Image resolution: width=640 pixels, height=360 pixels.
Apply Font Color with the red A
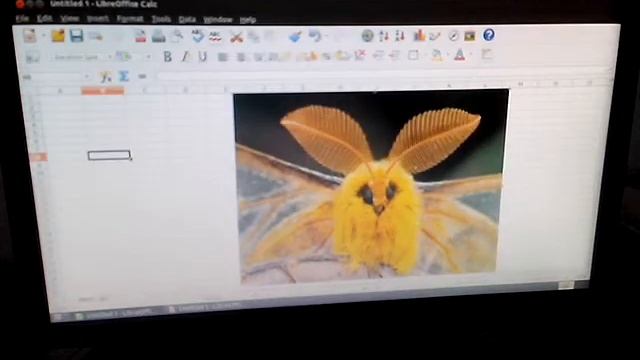click(460, 55)
